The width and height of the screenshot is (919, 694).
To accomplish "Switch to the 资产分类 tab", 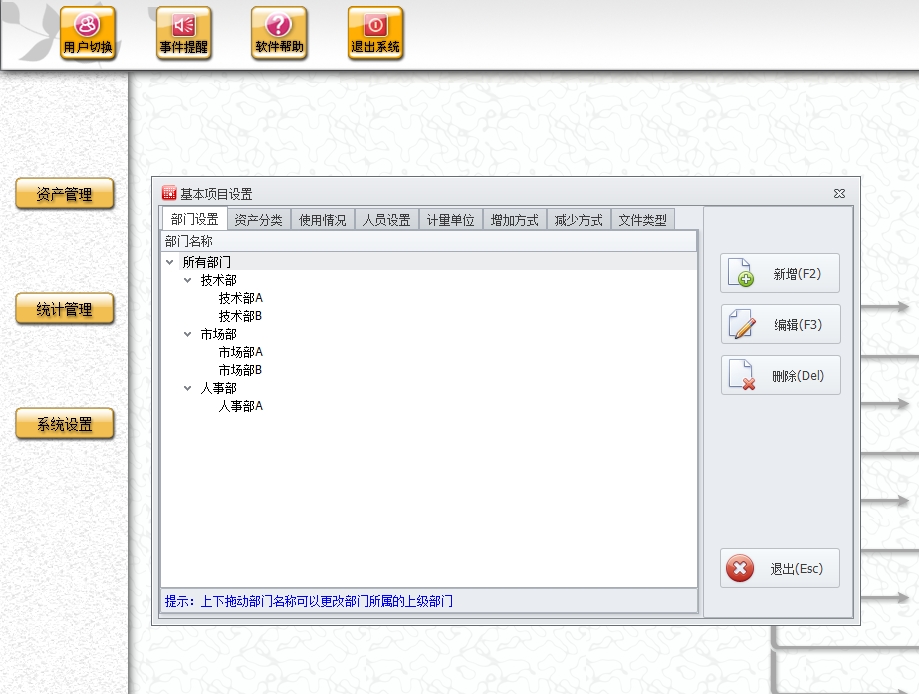I will tap(258, 220).
